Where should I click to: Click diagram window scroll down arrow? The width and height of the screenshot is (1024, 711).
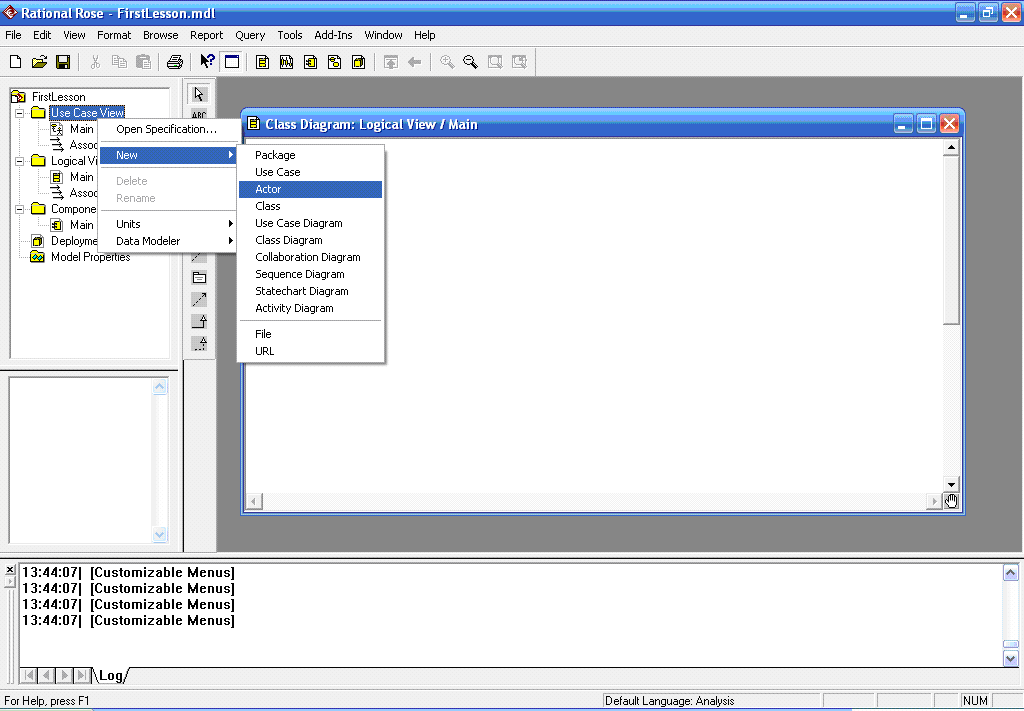(951, 484)
